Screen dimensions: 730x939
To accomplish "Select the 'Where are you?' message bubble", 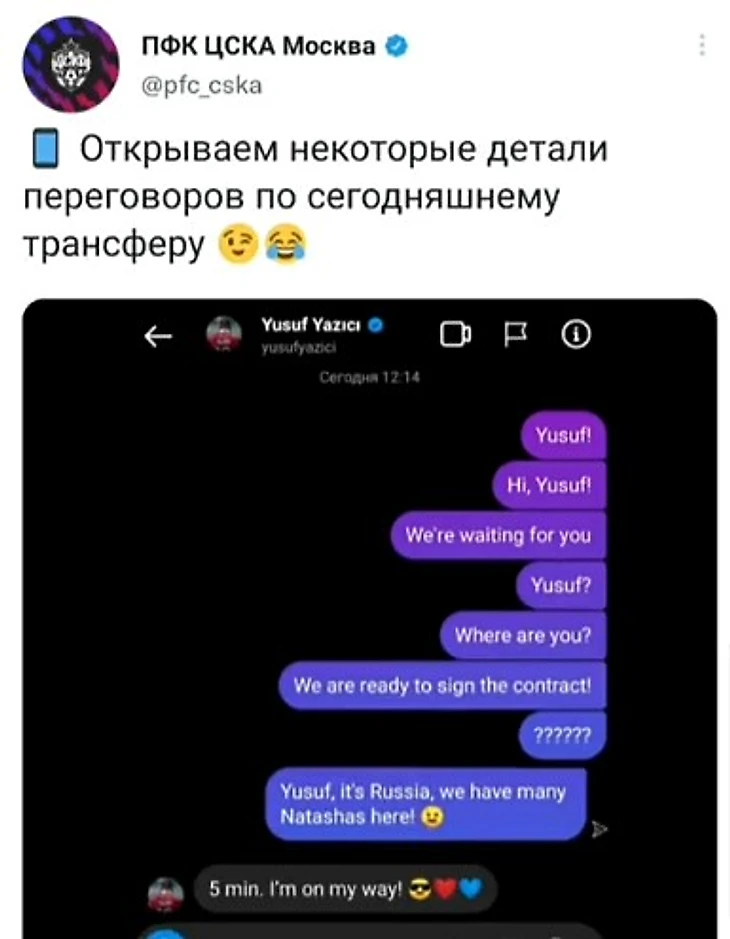I will click(523, 635).
